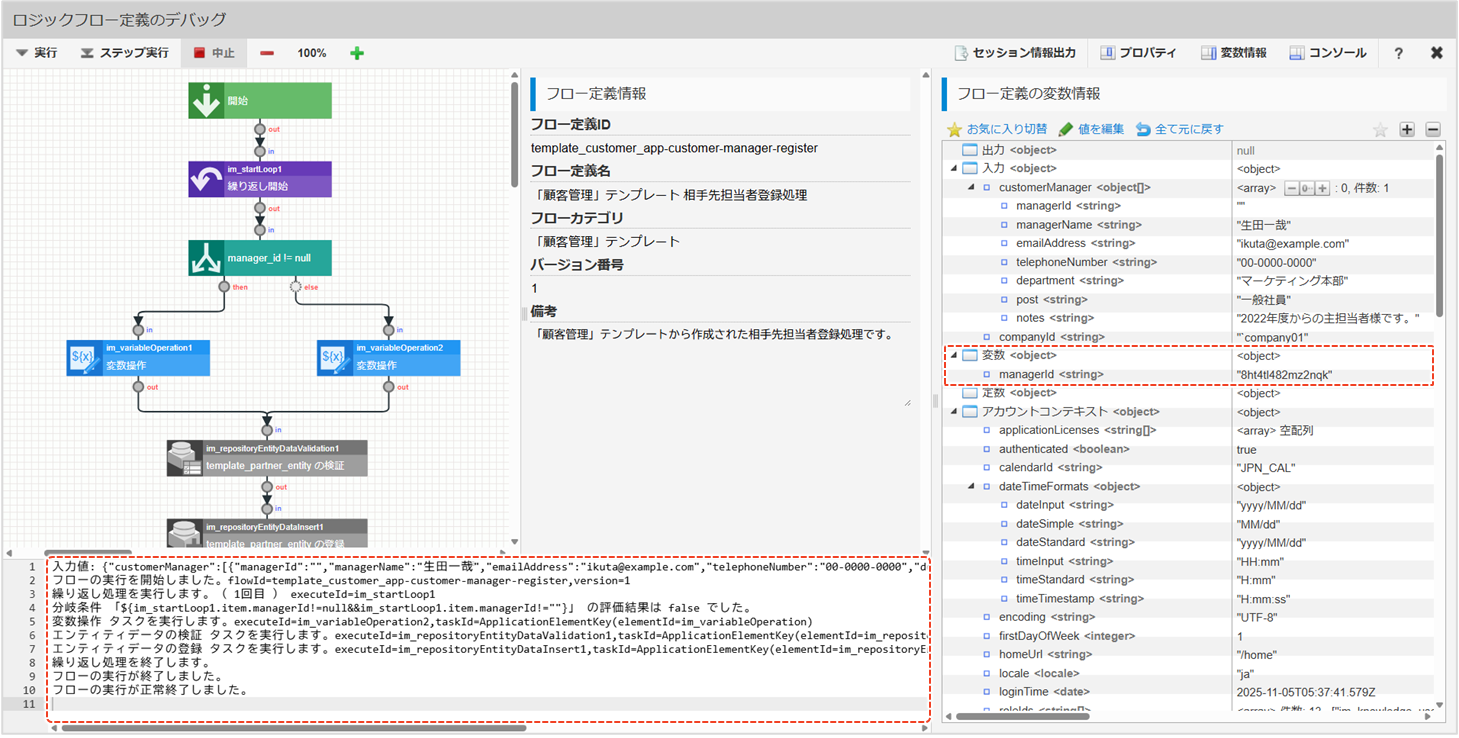Select the im_startLoop1 loop node icon

[206, 180]
